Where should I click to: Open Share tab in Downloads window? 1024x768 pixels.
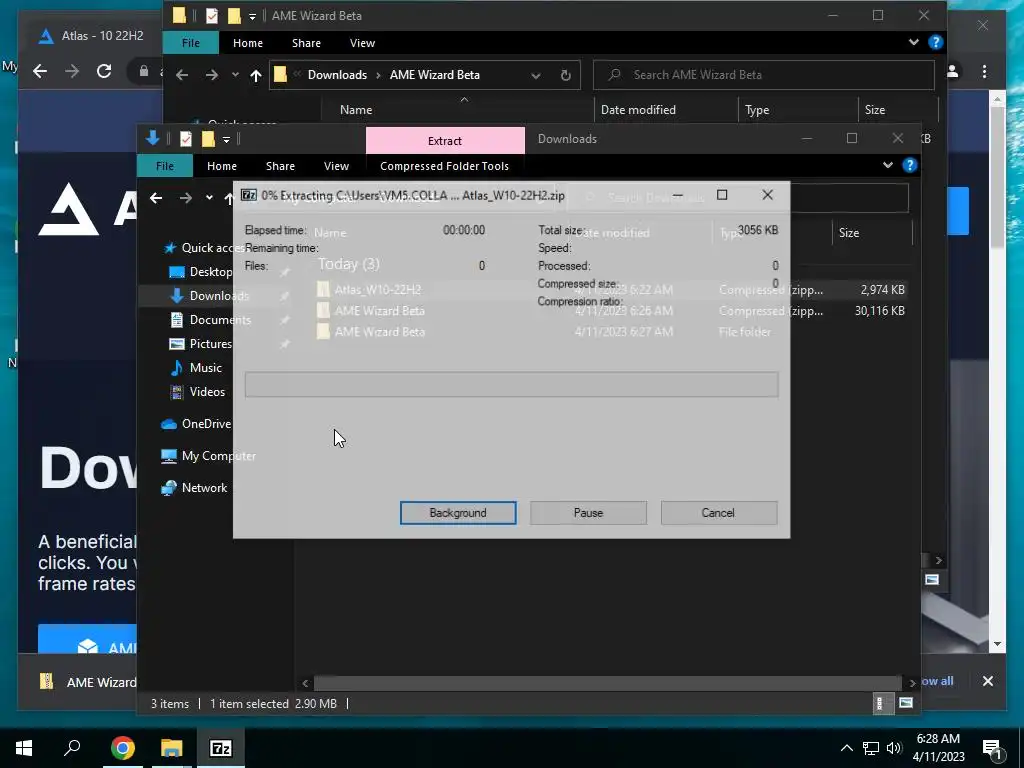[280, 166]
